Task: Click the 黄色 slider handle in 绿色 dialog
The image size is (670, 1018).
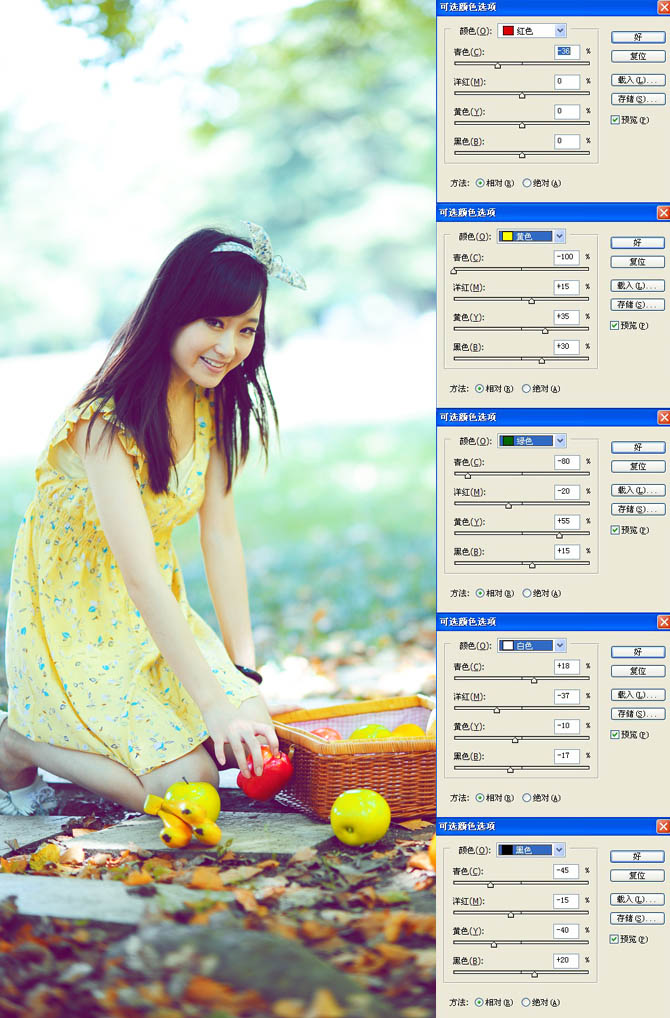Action: 558,535
